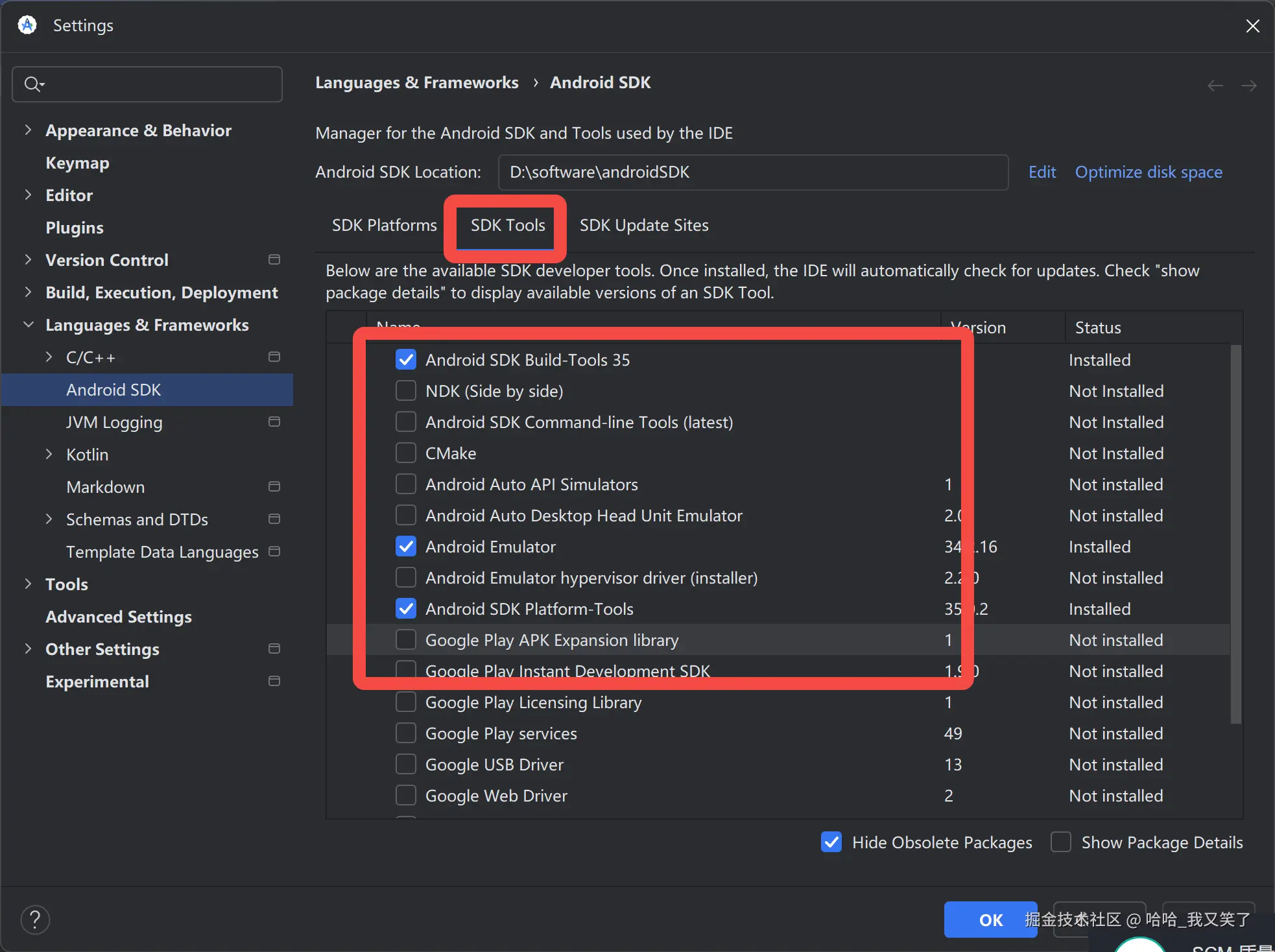1275x952 pixels.
Task: Click project-level icon beside JVM Logging
Action: 274,422
